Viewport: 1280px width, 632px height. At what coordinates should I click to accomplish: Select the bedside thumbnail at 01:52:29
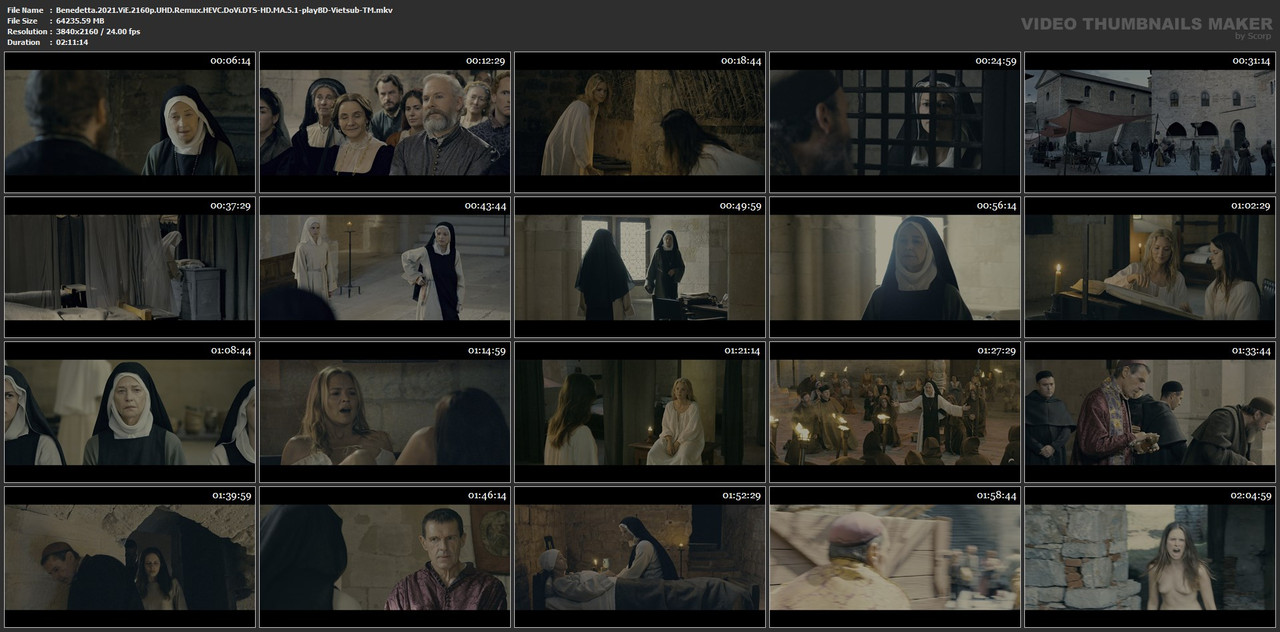click(640, 557)
